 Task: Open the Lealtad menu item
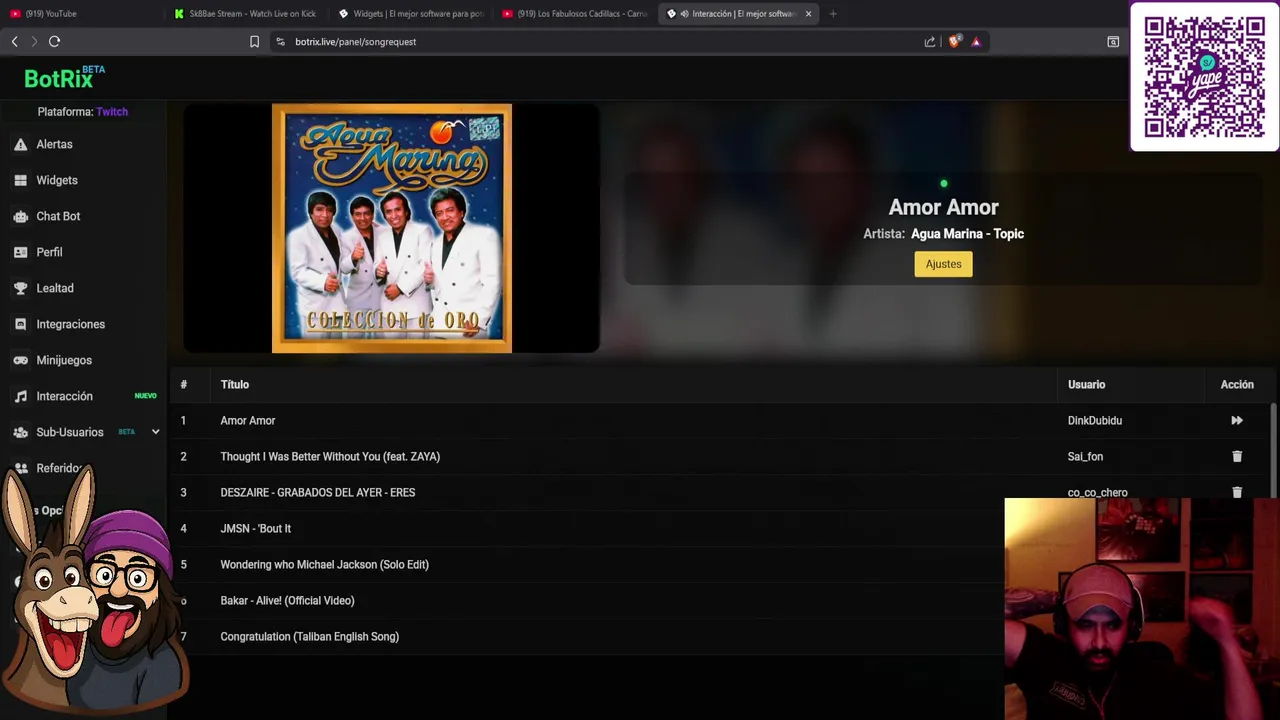tap(55, 288)
